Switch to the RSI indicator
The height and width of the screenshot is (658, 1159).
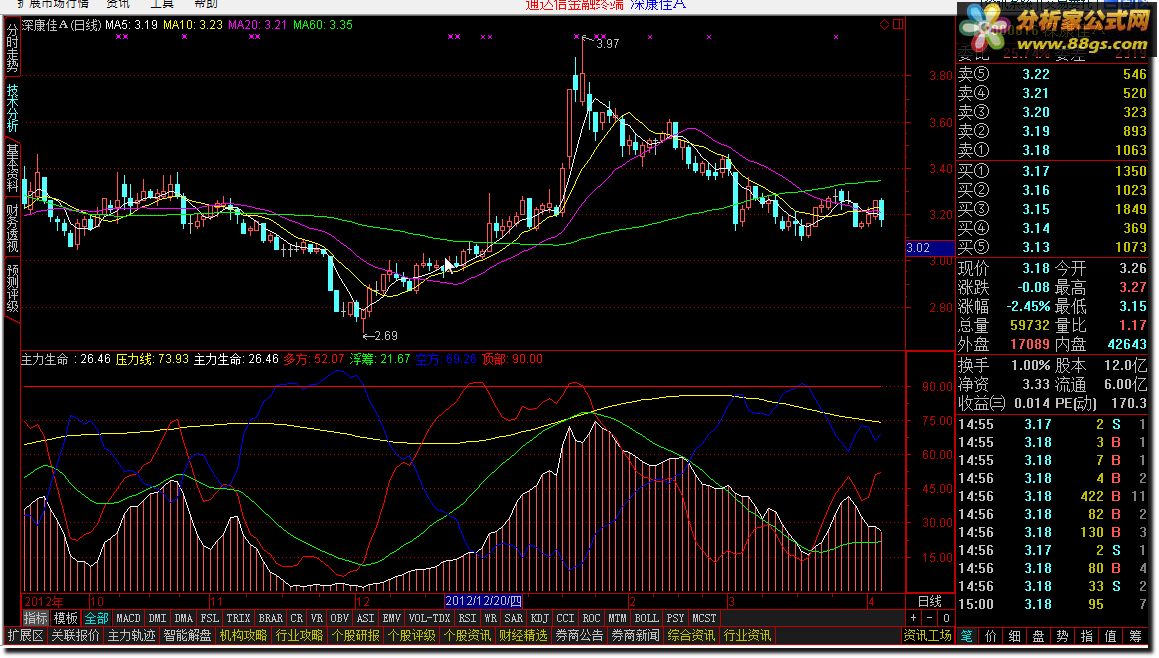point(467,618)
